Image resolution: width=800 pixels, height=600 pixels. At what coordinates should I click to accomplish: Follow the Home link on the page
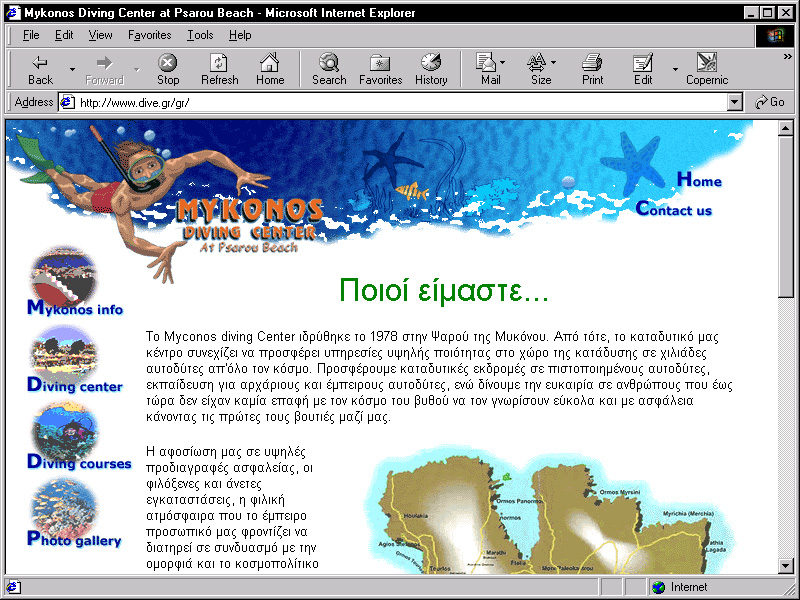pos(699,180)
